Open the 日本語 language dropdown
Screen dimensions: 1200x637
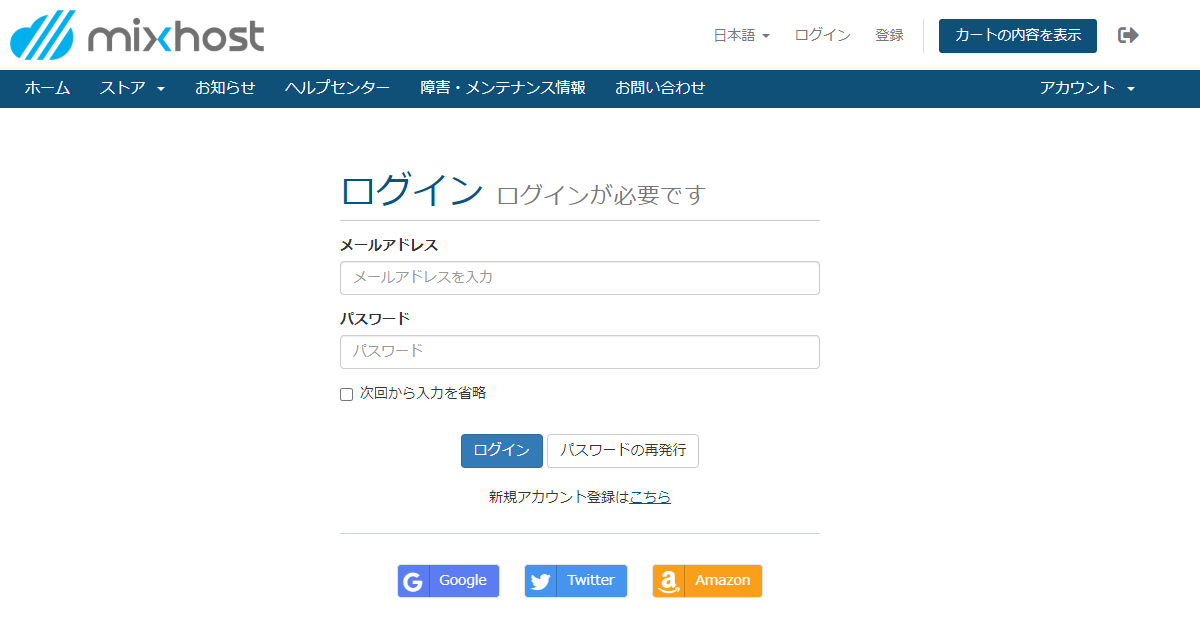[741, 35]
